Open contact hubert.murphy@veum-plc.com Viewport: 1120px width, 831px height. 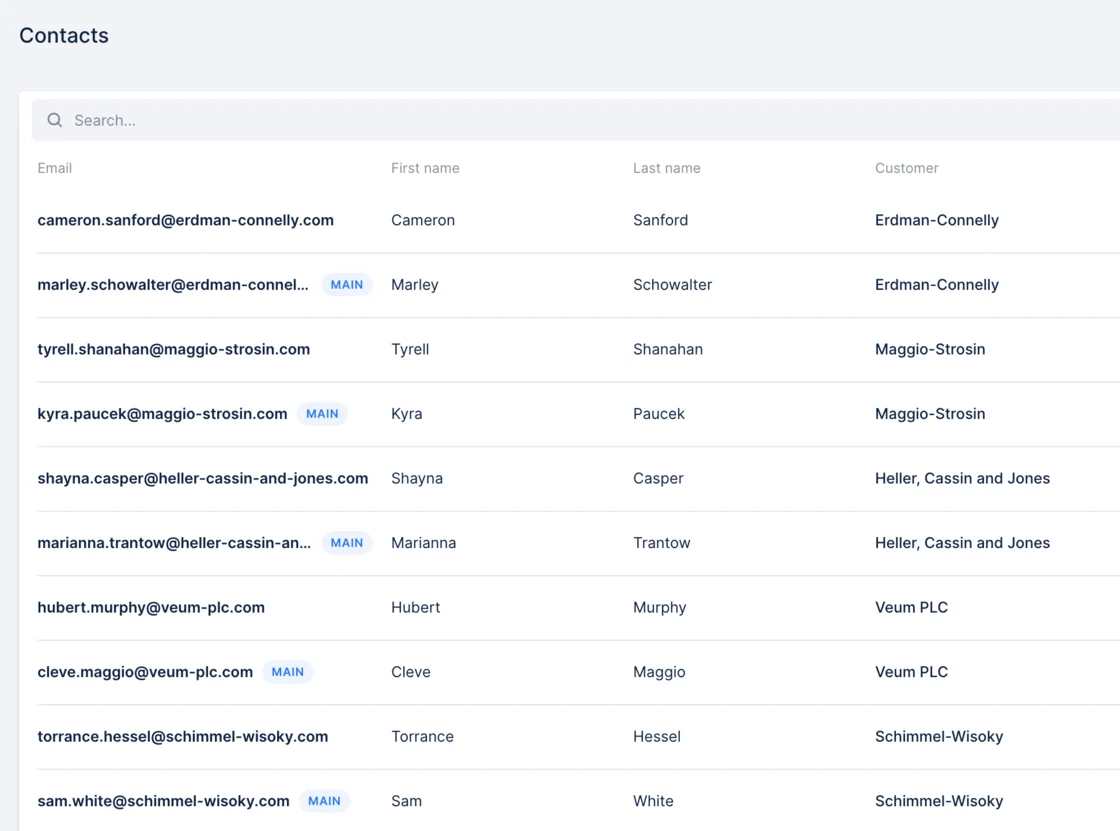tap(151, 607)
